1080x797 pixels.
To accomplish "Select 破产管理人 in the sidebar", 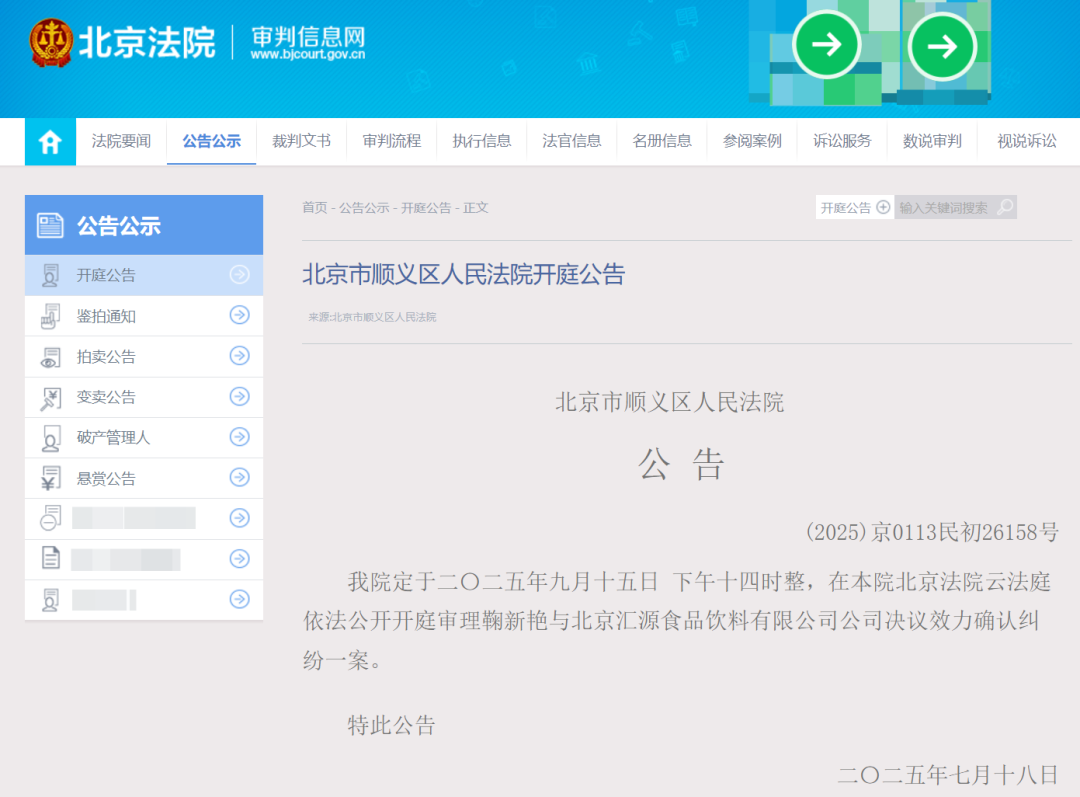I will (144, 437).
